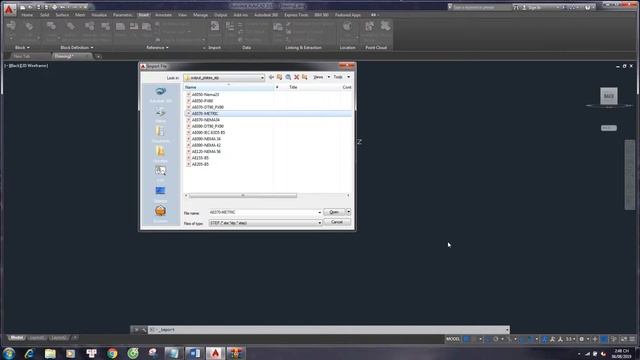Screen dimensions: 640x360
Task: Expand the Block Definition panel dropdown
Action: (x=77, y=47)
